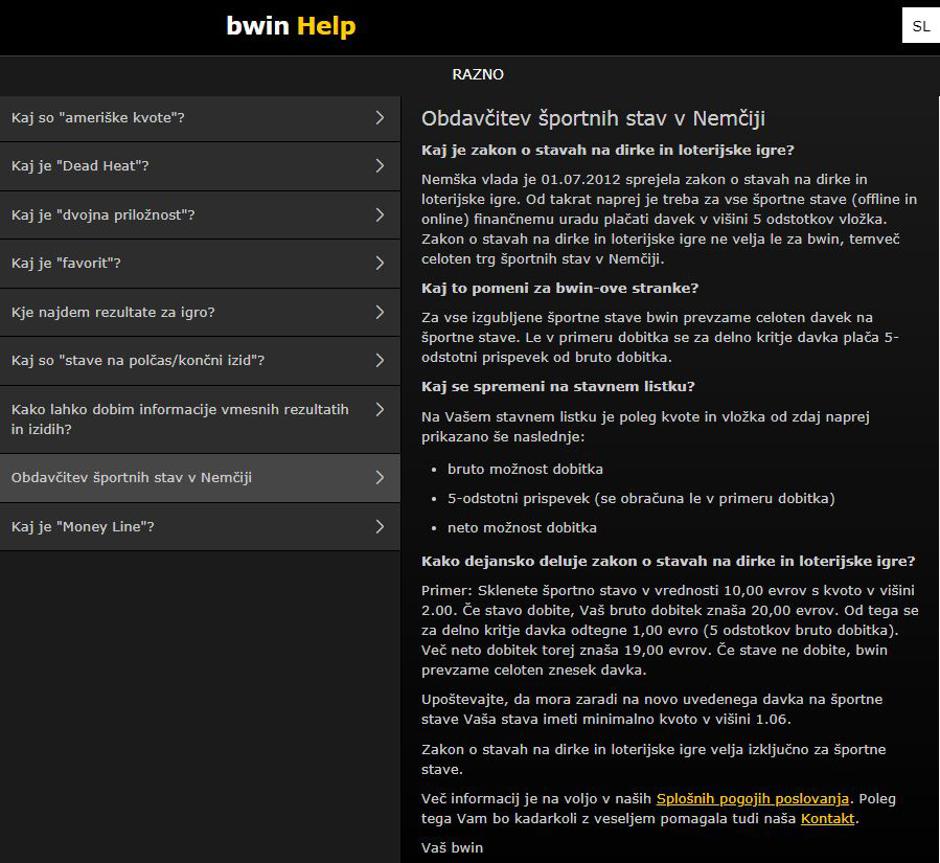Open "Kaj je favorit?" help entry
Screen dimensions: 940x863
[66, 264]
